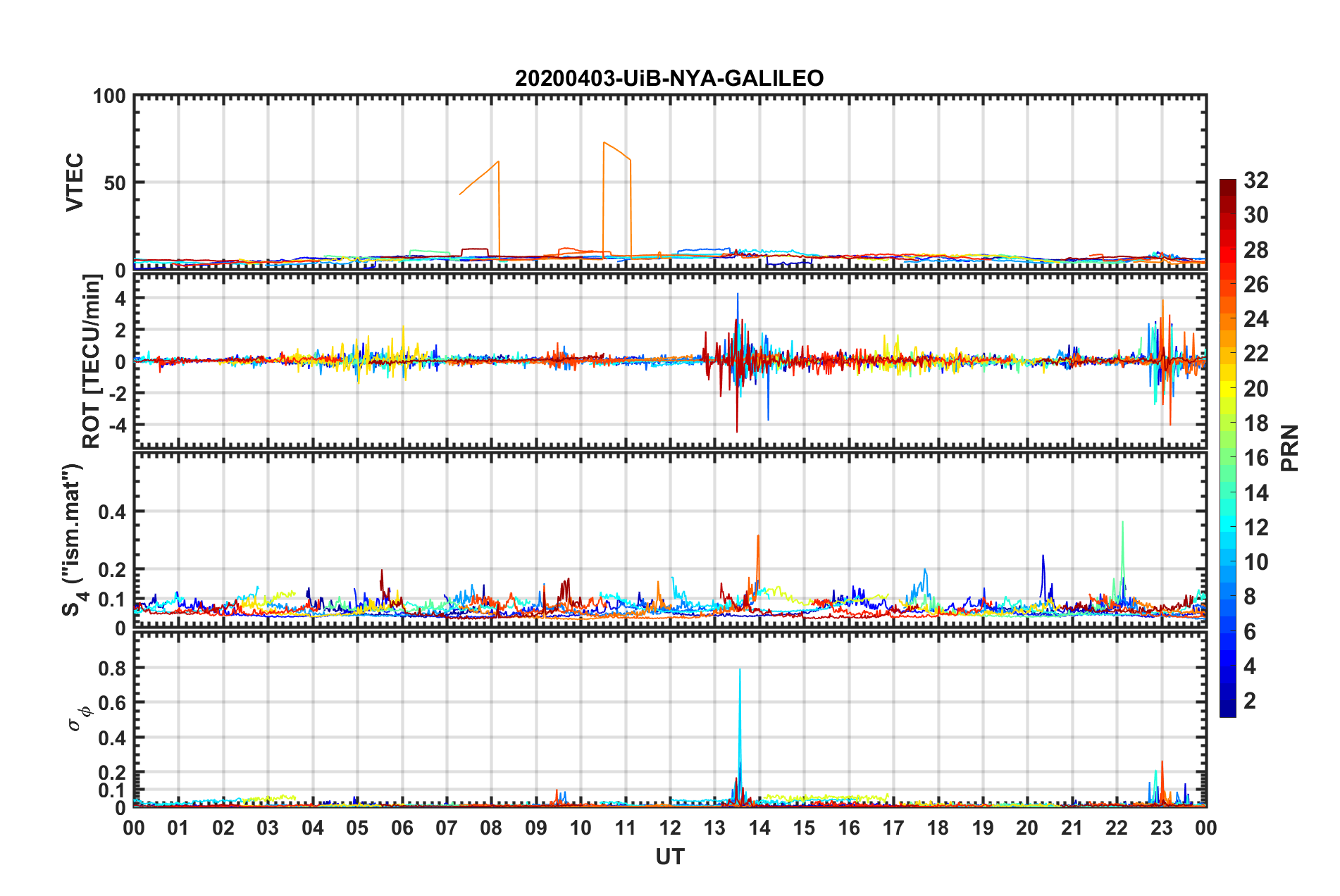
Task: Click the plot title 20200403-UiB-NYA-GALILEO
Action: point(669,78)
